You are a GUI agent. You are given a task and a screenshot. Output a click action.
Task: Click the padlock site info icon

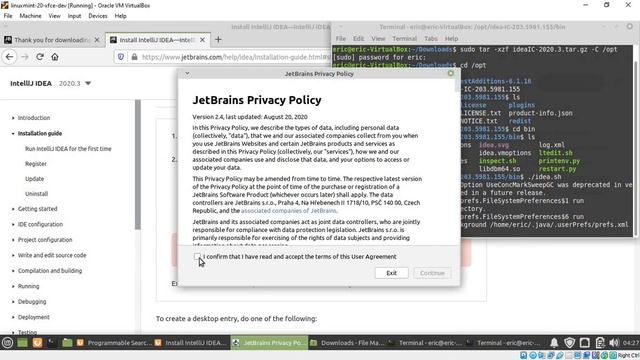tap(134, 57)
